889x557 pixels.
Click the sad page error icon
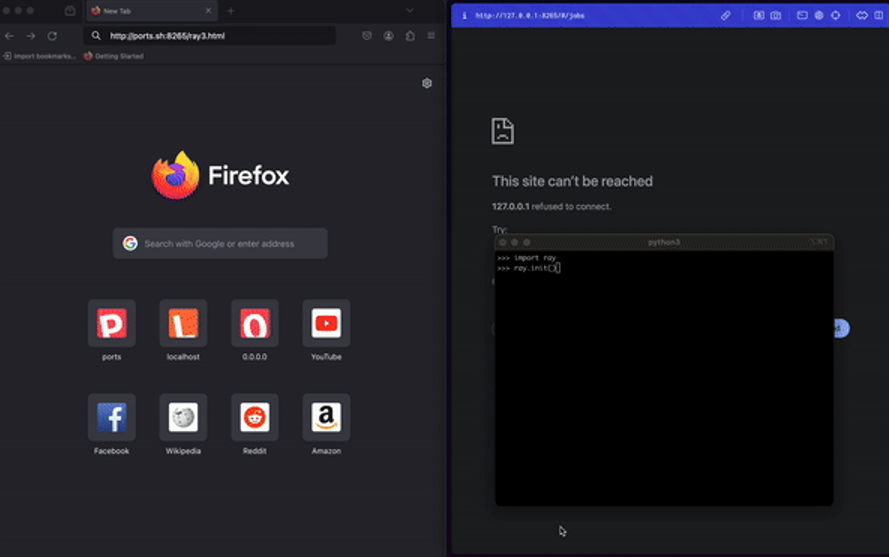(502, 131)
